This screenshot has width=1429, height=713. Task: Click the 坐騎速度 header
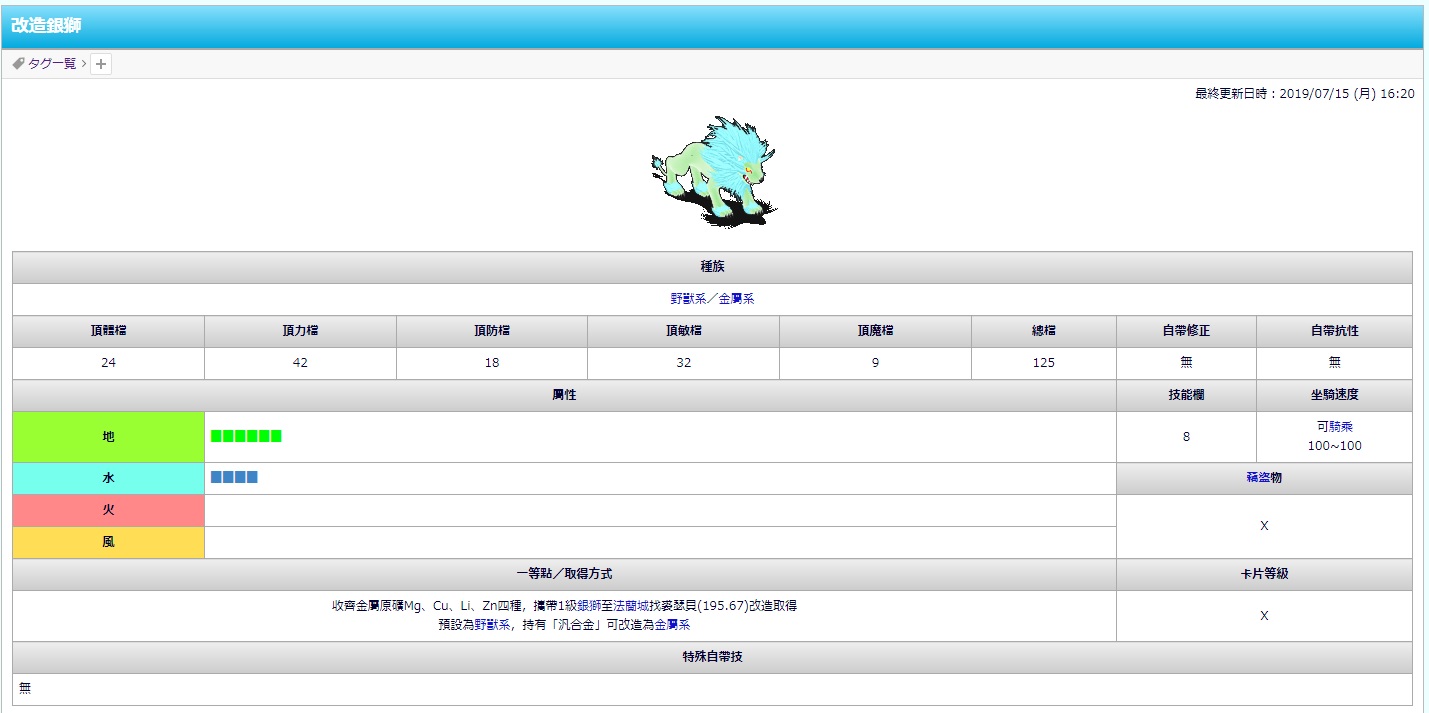[1334, 395]
